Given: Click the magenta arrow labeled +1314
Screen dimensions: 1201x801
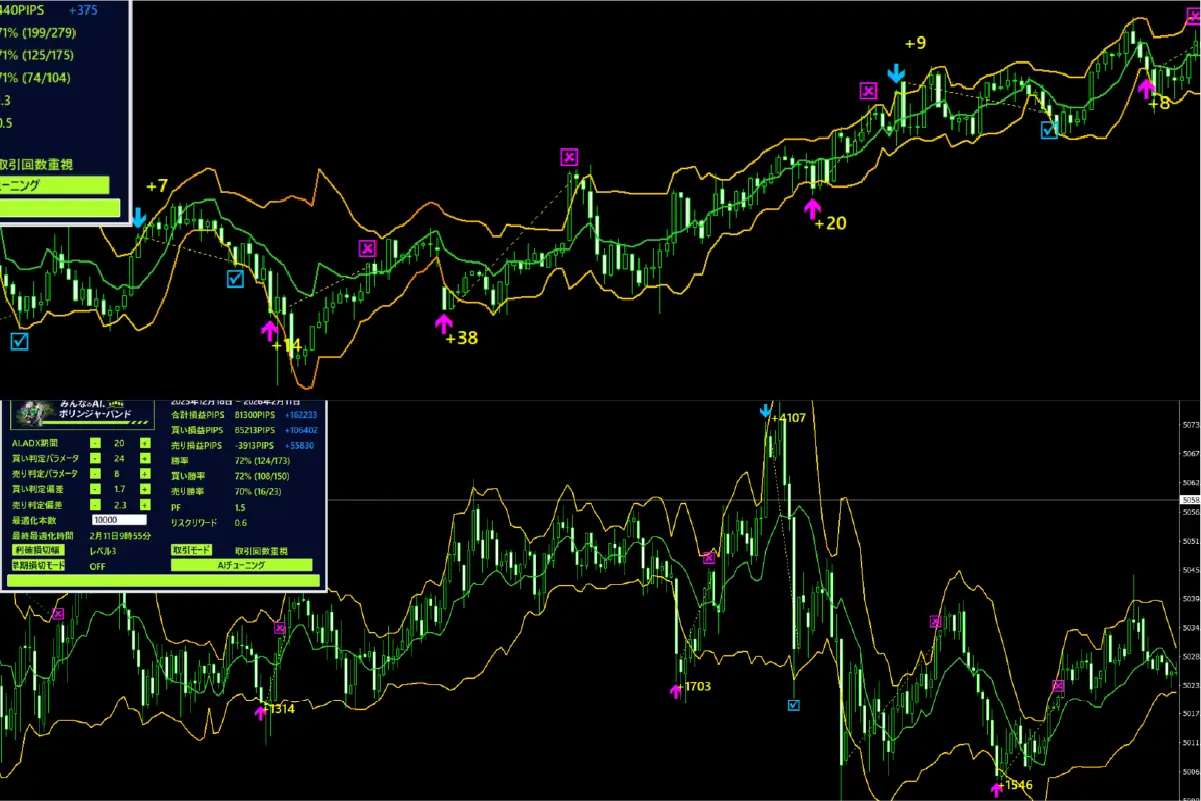Looking at the screenshot, I should pos(261,711).
